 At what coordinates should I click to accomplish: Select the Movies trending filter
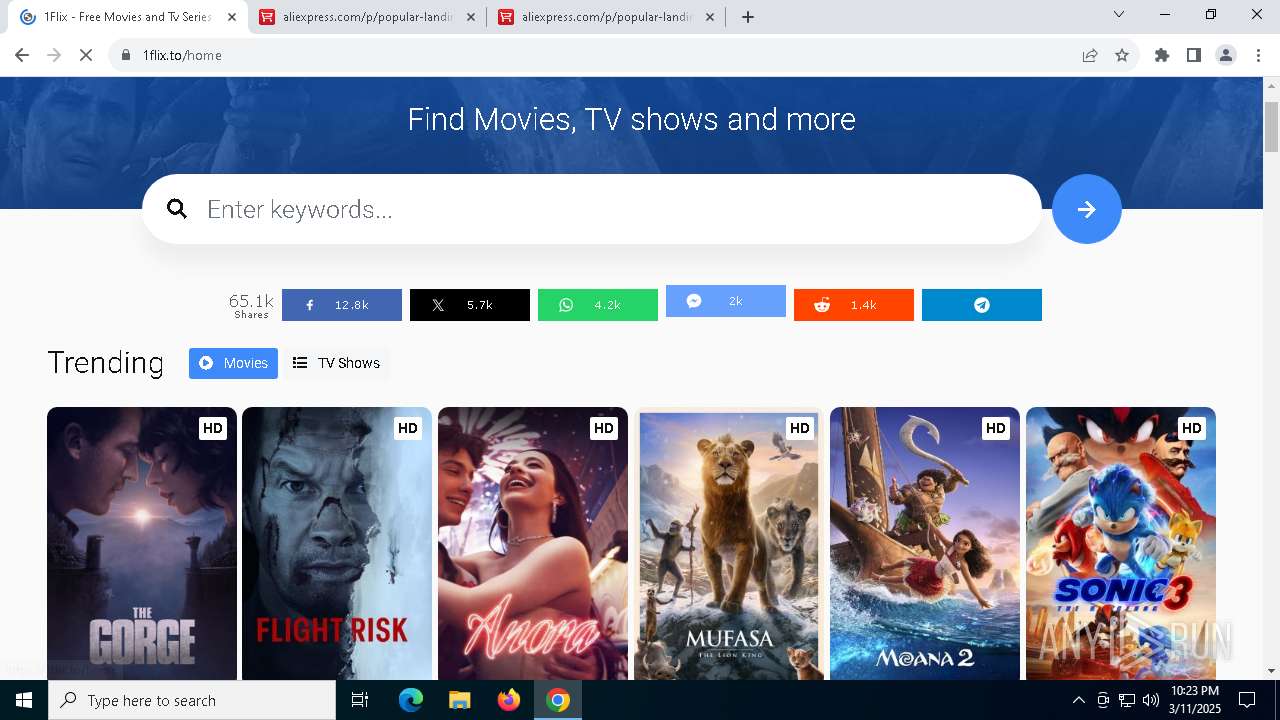click(233, 363)
